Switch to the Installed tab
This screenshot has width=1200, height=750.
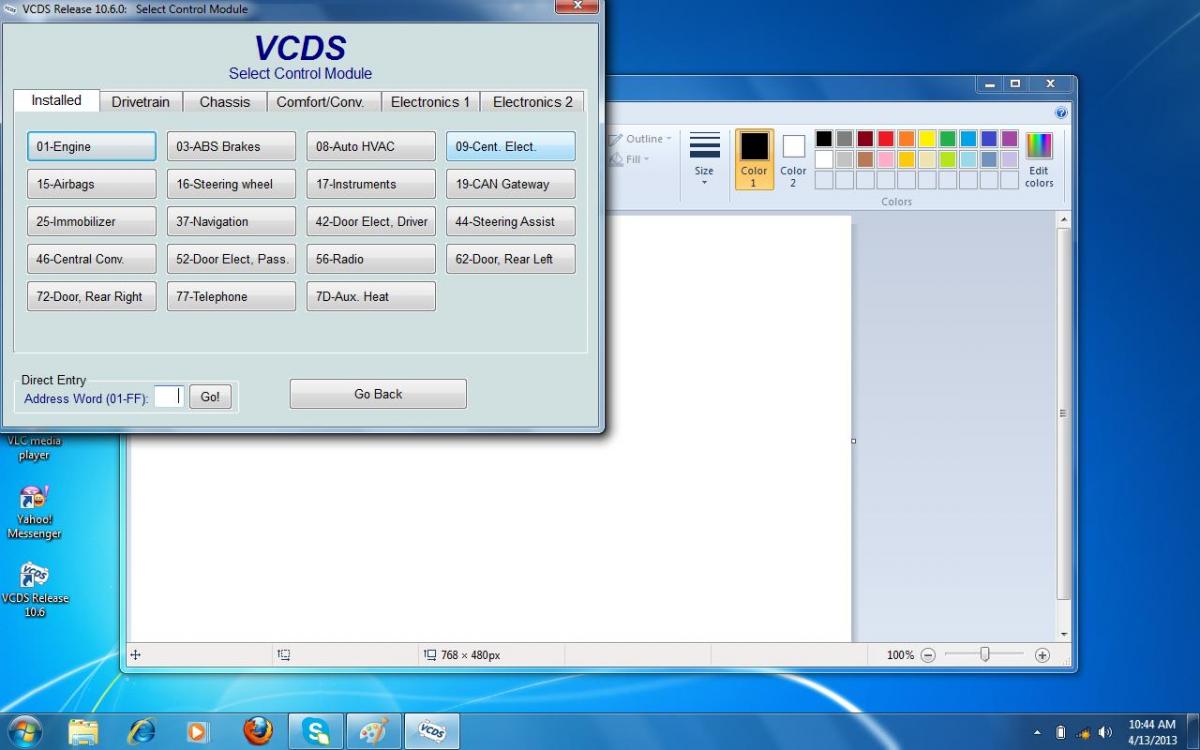click(x=56, y=100)
